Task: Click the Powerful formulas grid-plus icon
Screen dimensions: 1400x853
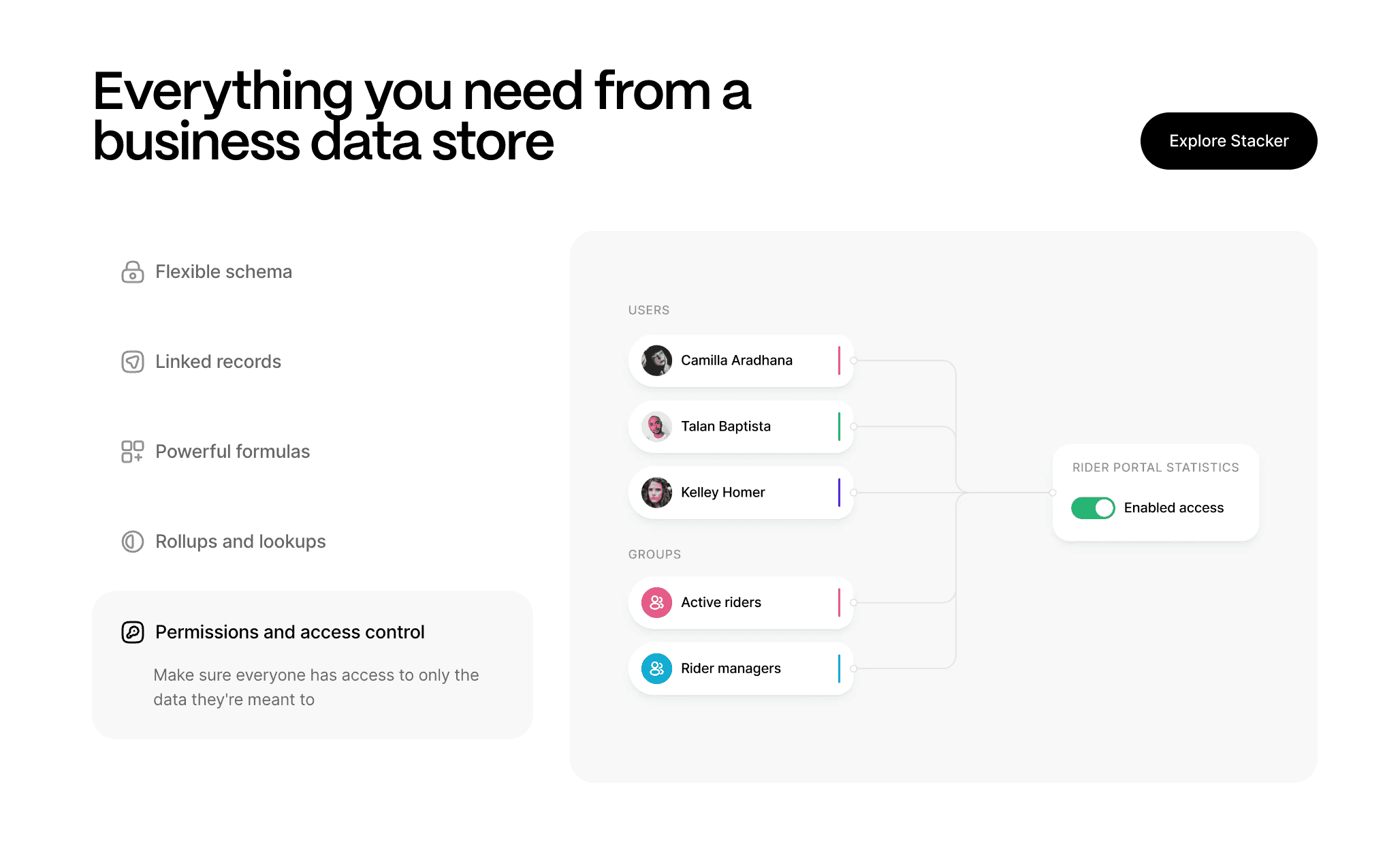Action: 133,452
